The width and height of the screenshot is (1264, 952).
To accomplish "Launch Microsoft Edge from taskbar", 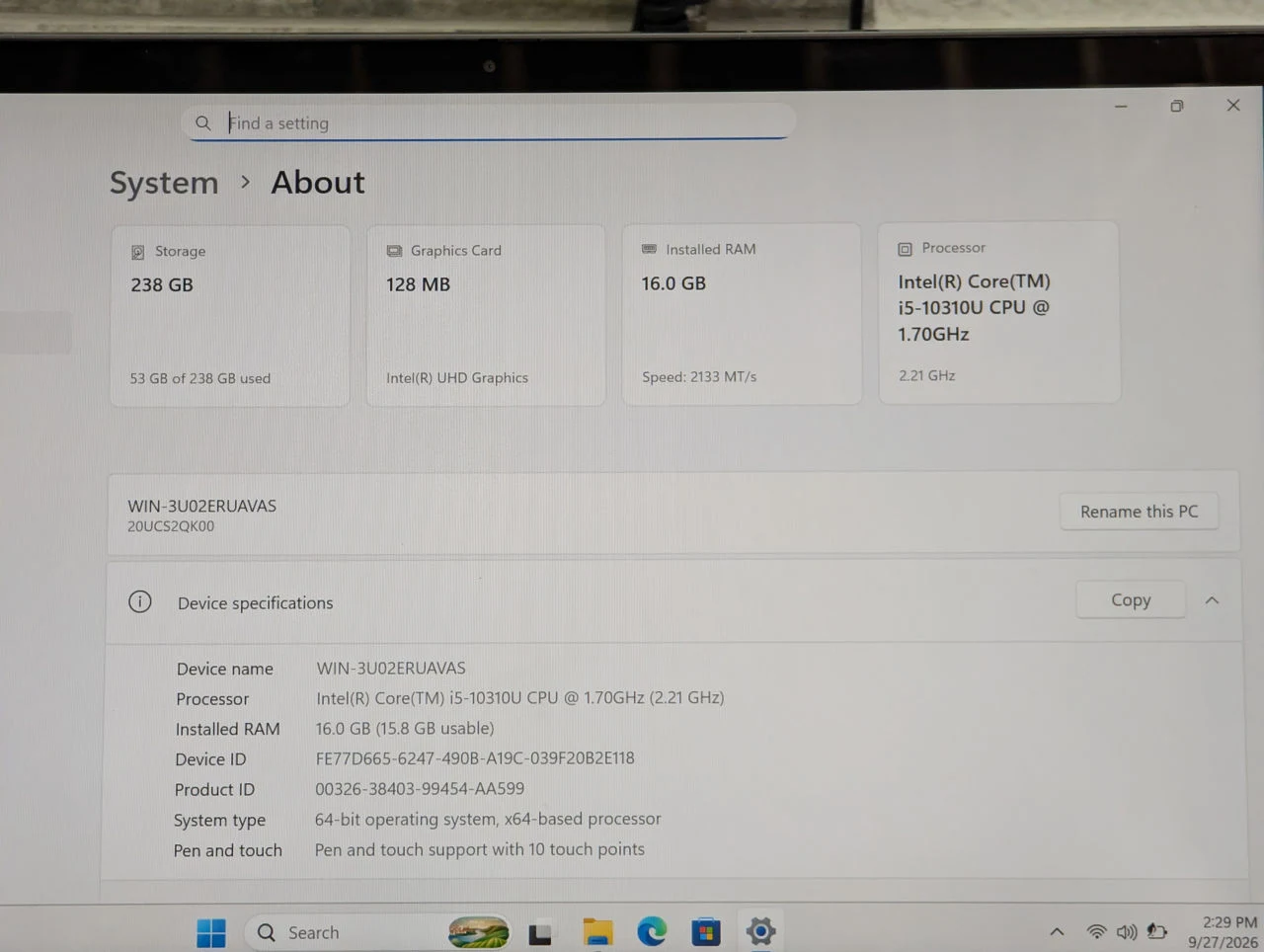I will pyautogui.click(x=652, y=931).
